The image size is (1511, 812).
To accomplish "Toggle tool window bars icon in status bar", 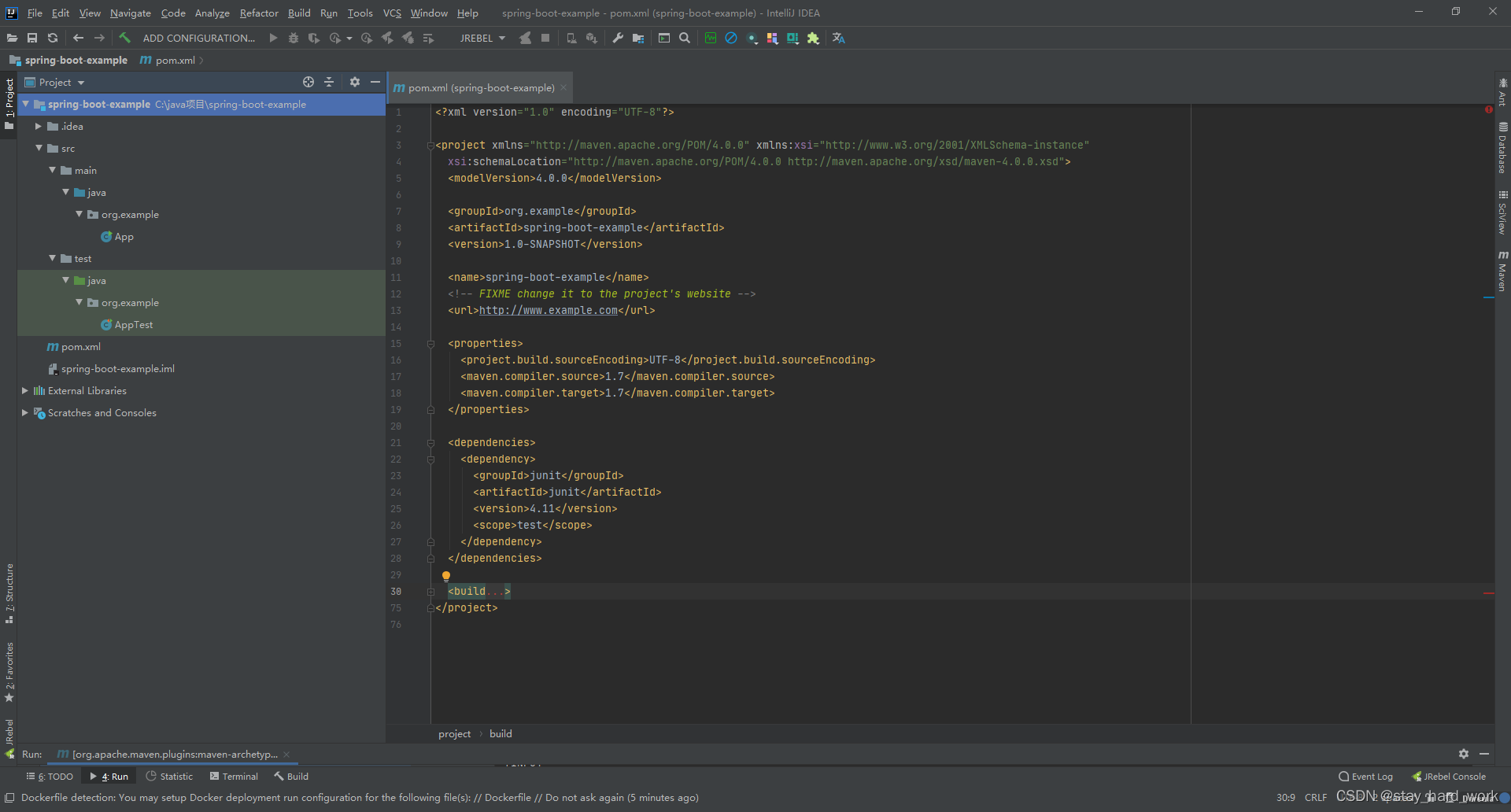I will point(9,798).
